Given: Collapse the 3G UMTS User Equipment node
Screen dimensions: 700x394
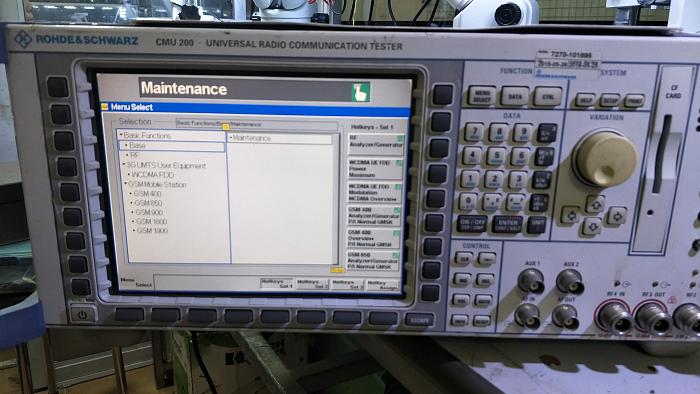Looking at the screenshot, I should coord(124,165).
